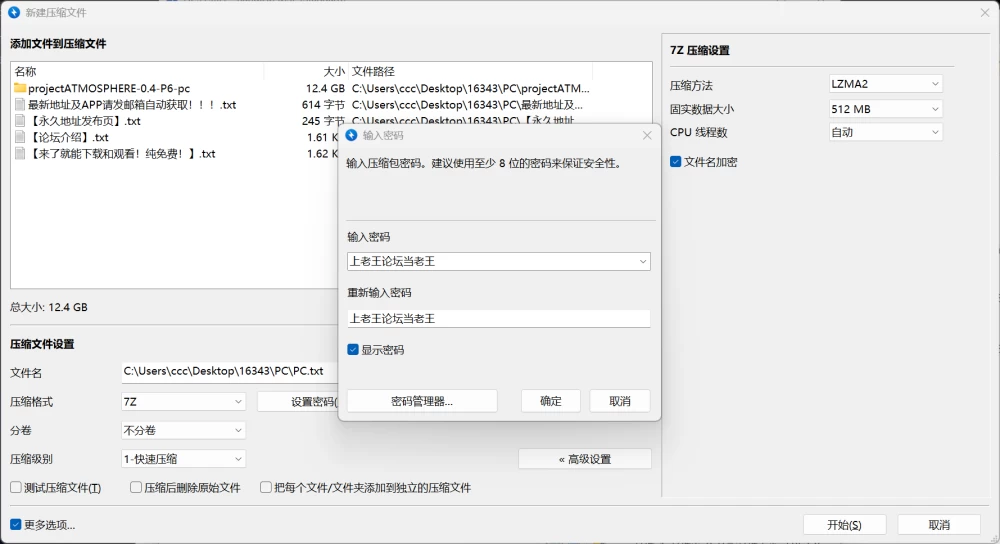Click file icon of 【永久地址发布页】.txt
The height and width of the screenshot is (544, 1000).
[20, 121]
